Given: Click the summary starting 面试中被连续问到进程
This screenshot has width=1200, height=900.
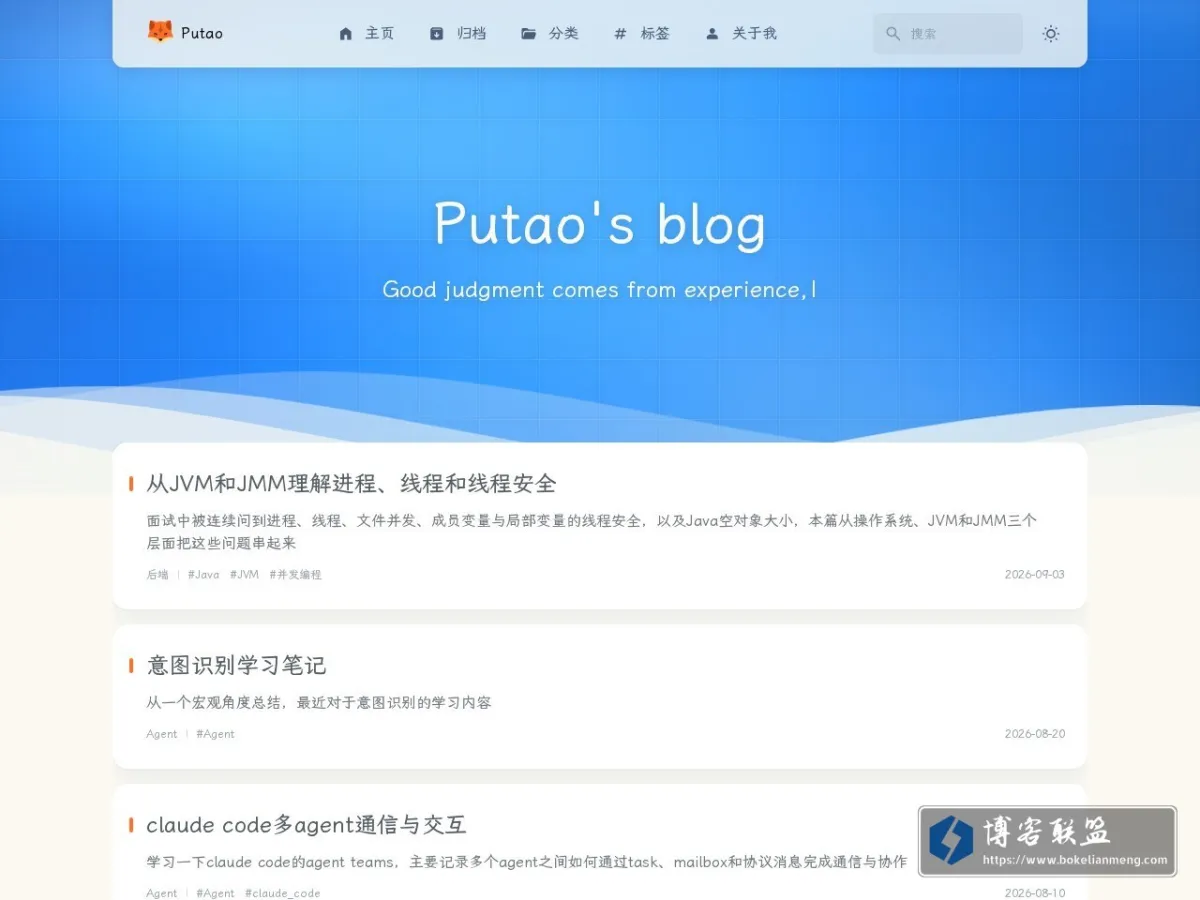Looking at the screenshot, I should tap(592, 532).
